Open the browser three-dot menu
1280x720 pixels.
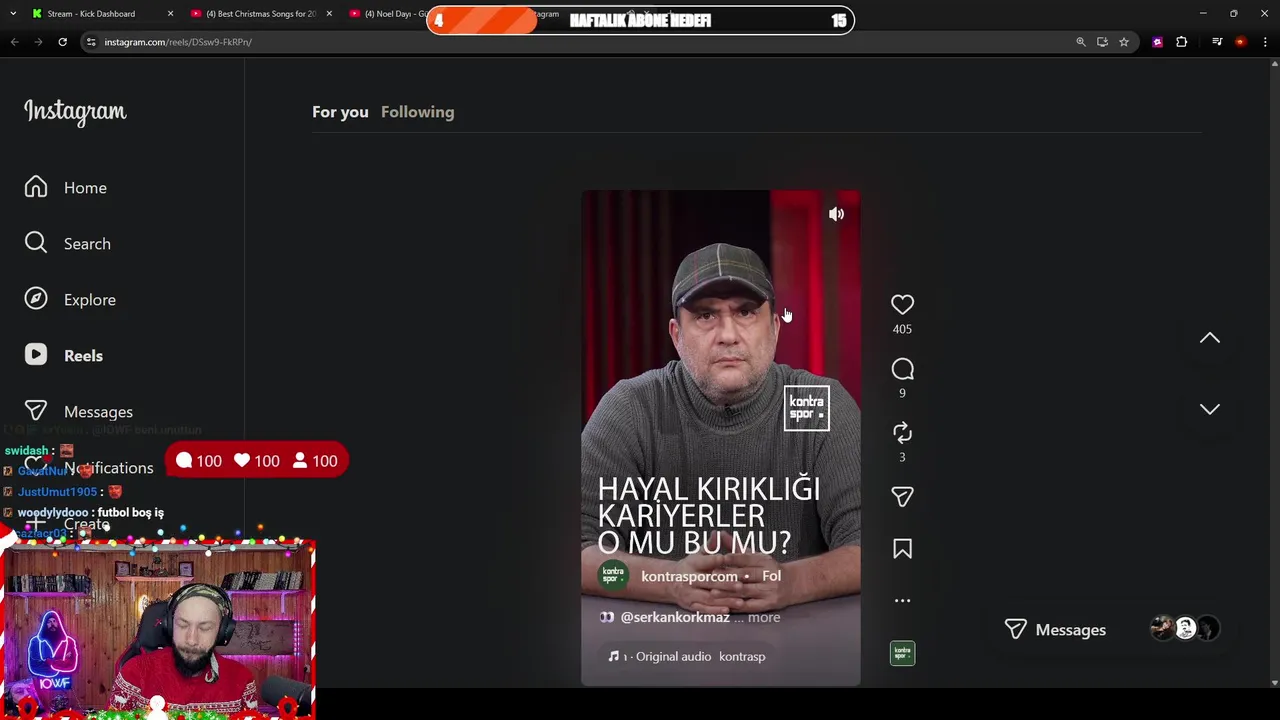(x=1265, y=42)
